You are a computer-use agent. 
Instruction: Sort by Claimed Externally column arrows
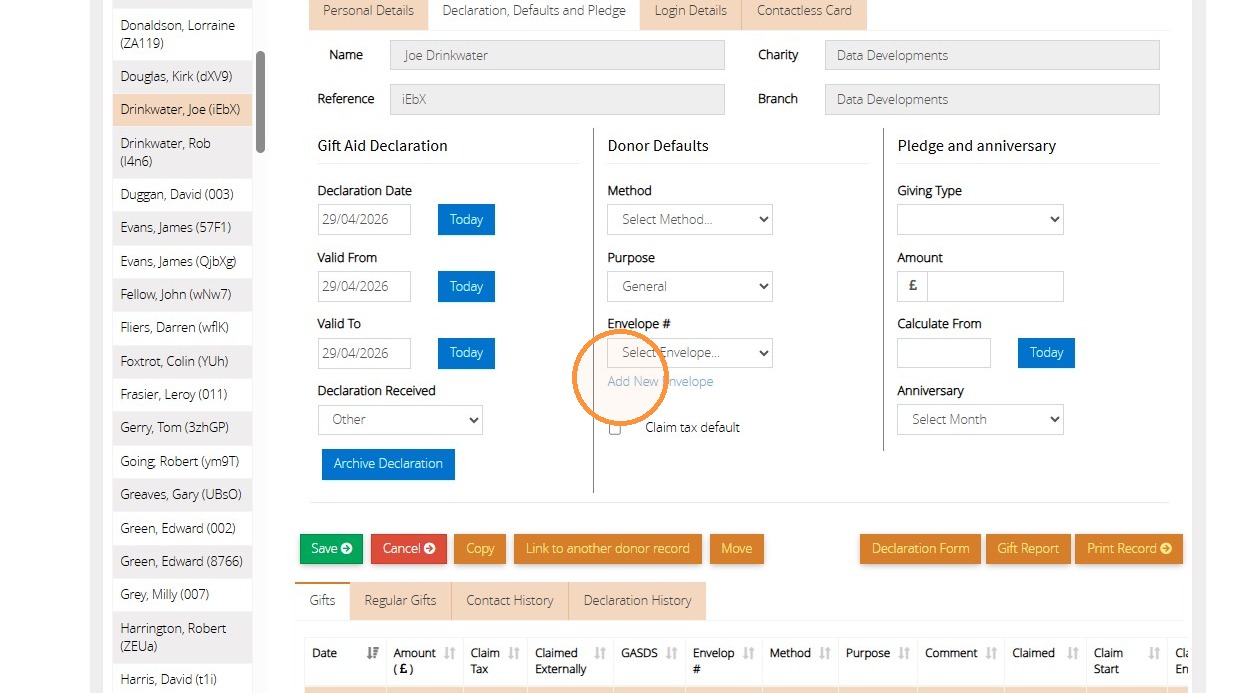tap(600, 653)
